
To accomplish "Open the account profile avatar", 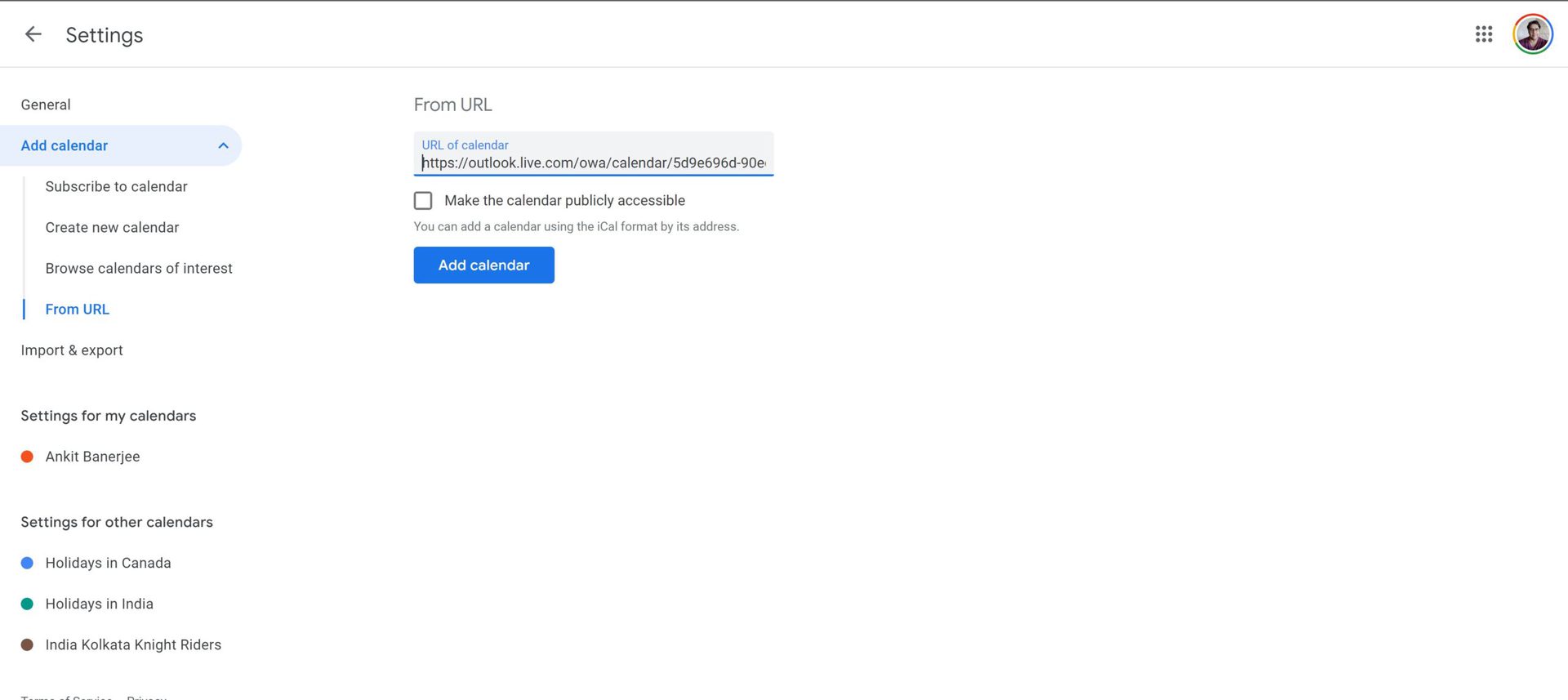I will [1532, 34].
